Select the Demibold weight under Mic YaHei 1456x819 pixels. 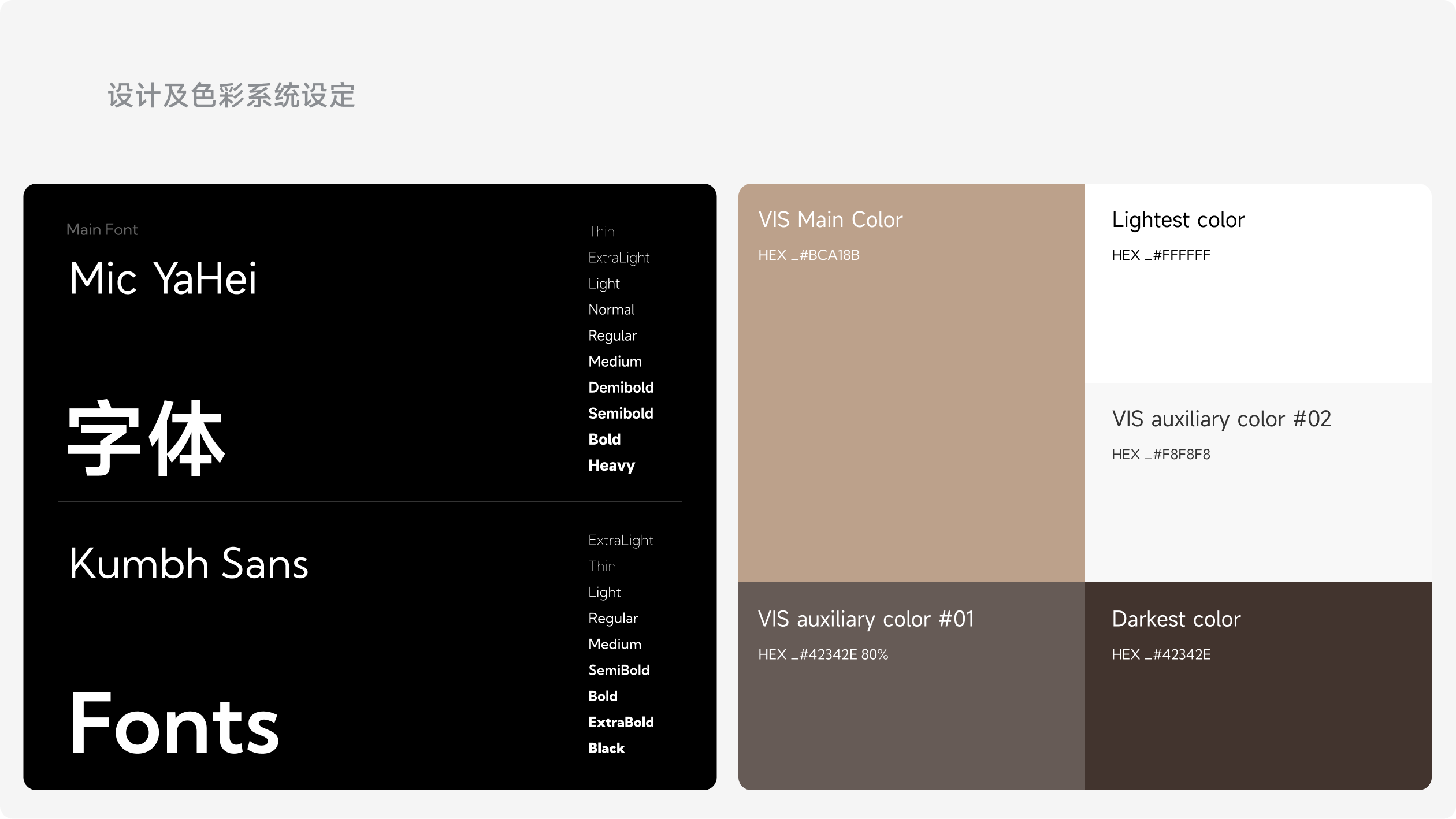621,388
